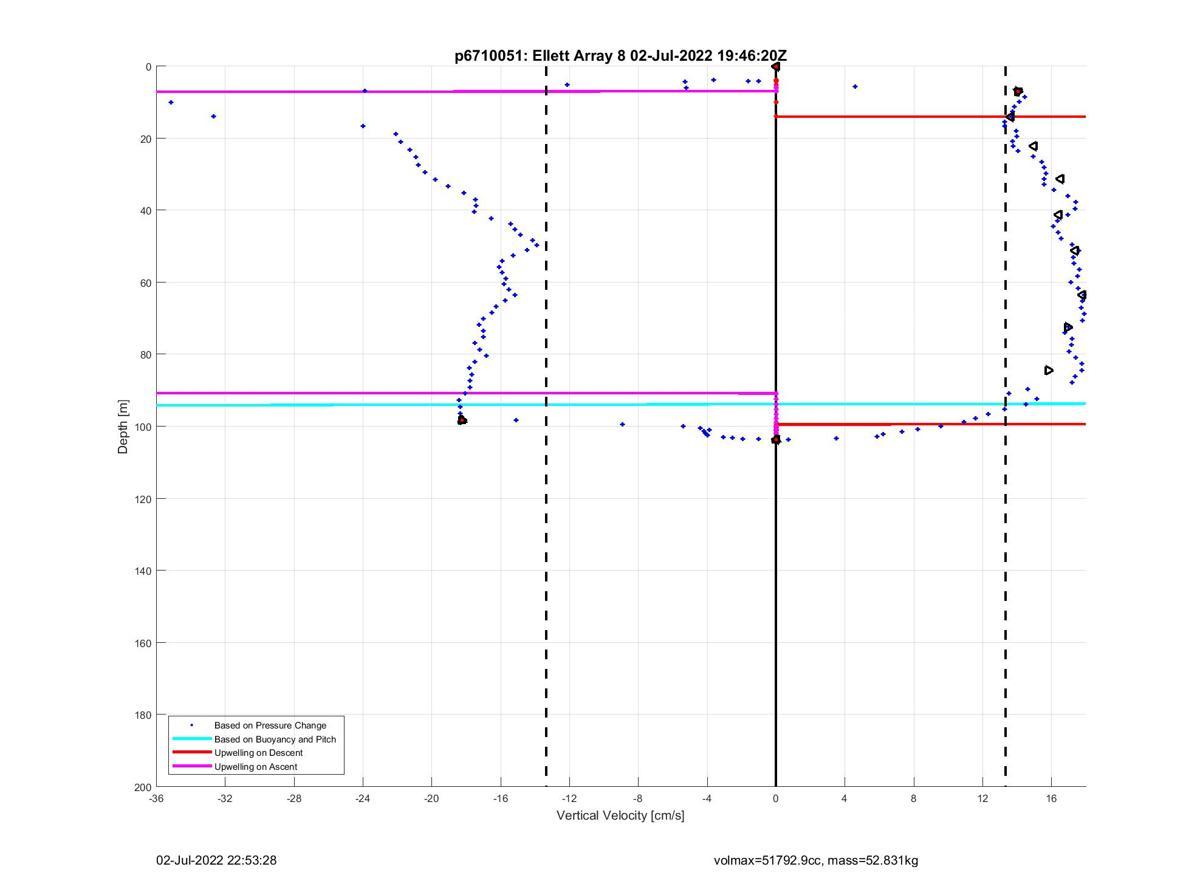The height and width of the screenshot is (885, 1200).
Task: Click the 120 tick on the depth axis
Action: pyautogui.click(x=142, y=499)
